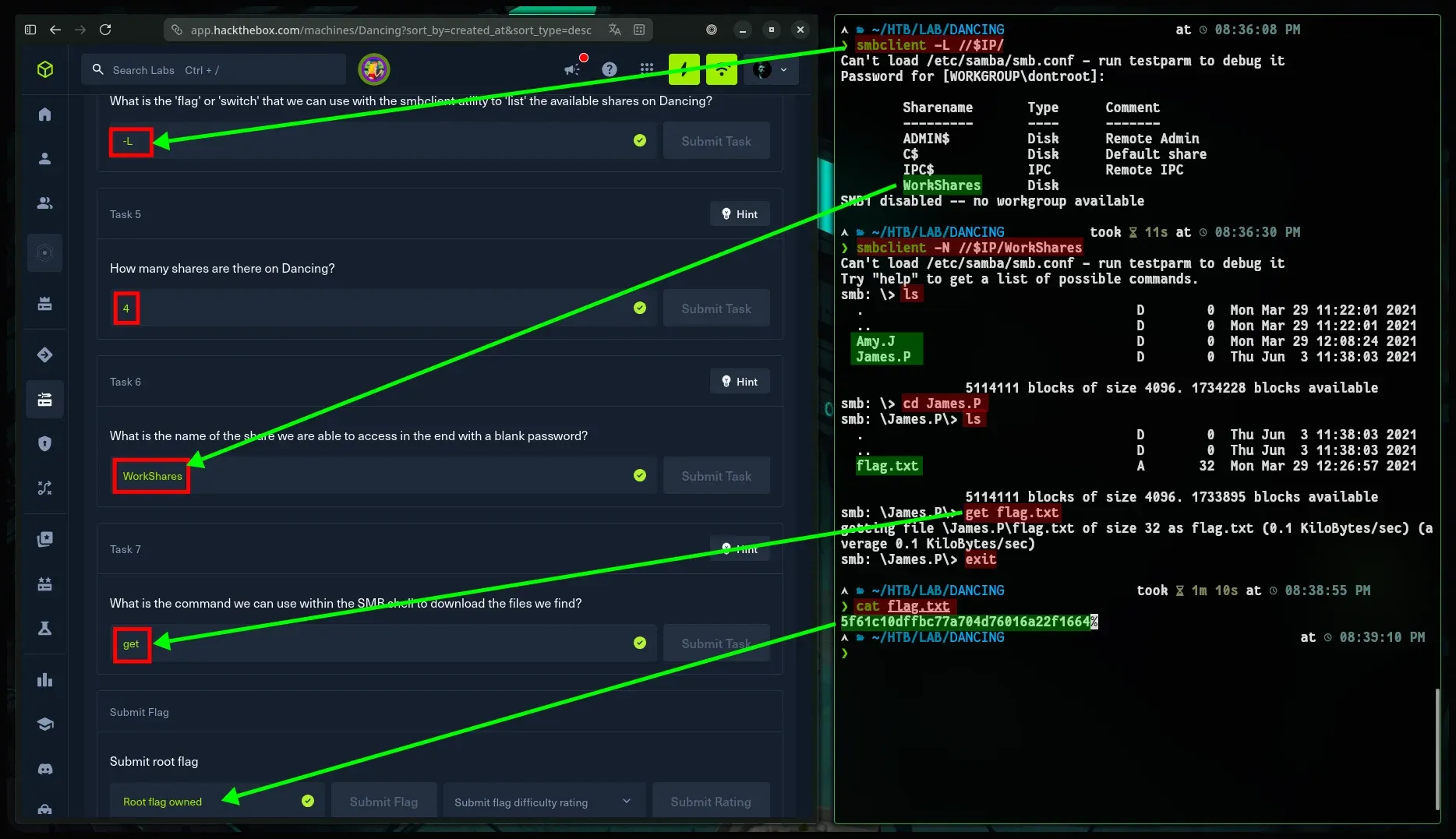Toggle the browser sidebar panel icon
The height and width of the screenshot is (839, 1456).
pyautogui.click(x=30, y=30)
